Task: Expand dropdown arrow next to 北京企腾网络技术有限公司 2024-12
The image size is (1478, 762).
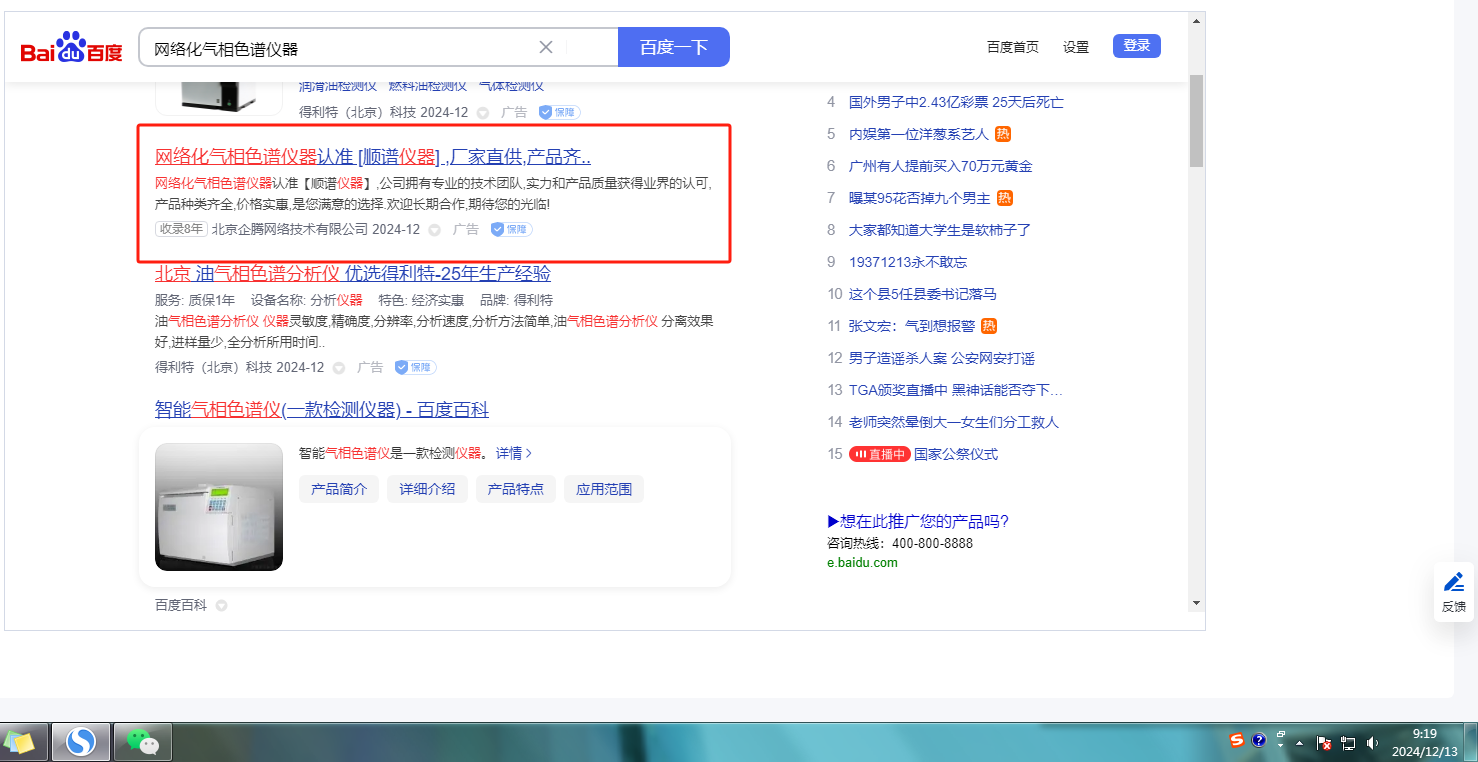Action: point(435,230)
